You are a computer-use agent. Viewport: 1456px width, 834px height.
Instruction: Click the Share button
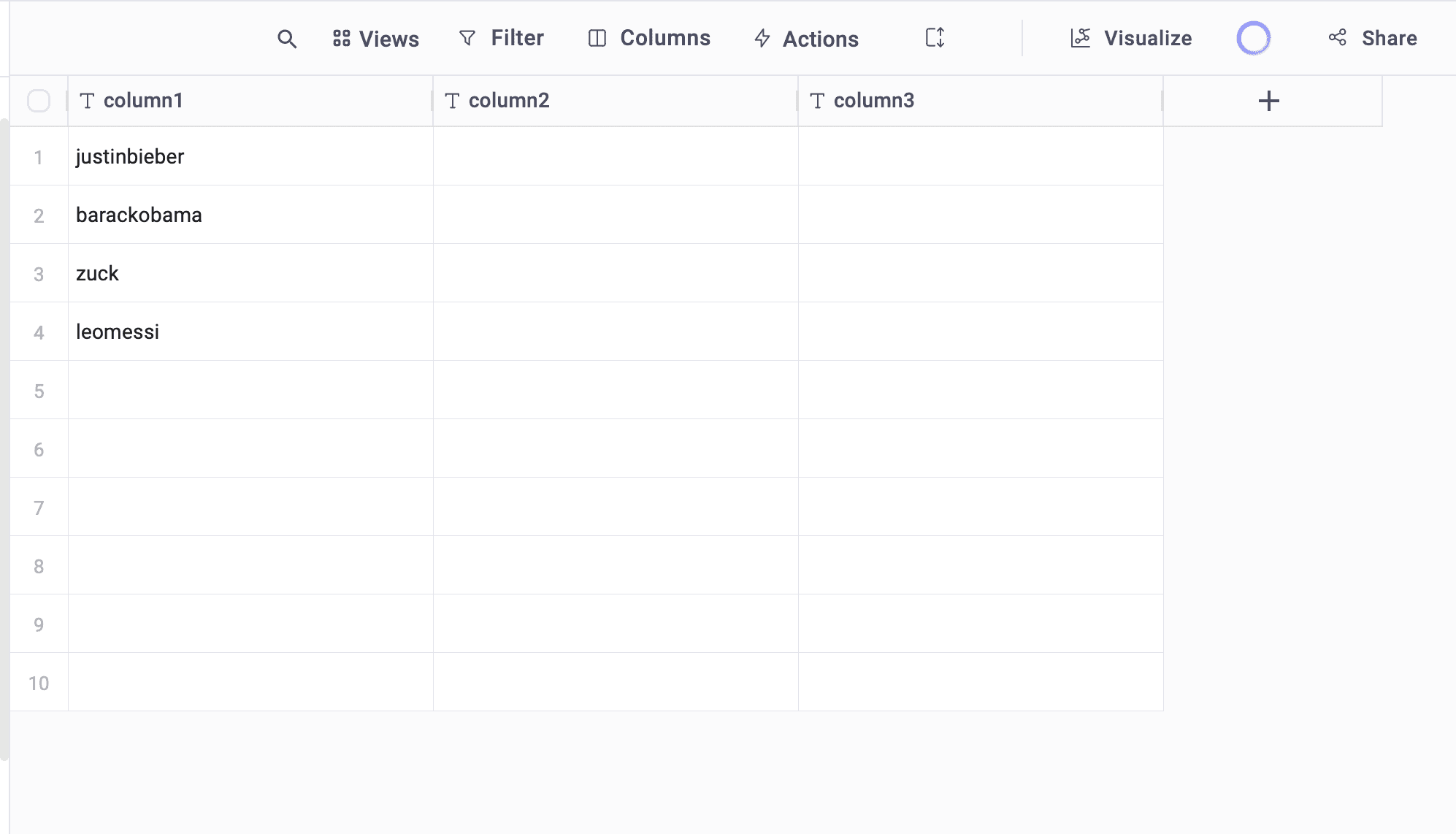pos(1373,38)
